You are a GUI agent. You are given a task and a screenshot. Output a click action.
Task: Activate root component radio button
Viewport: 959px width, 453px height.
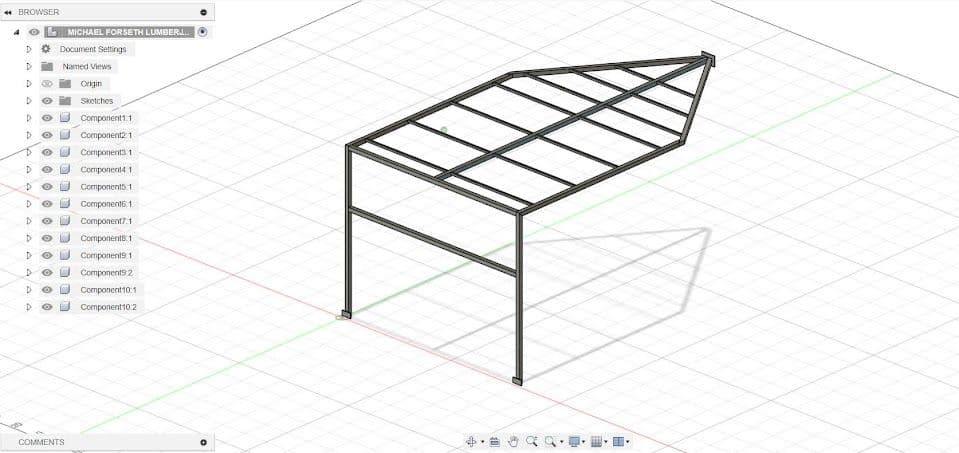point(203,32)
